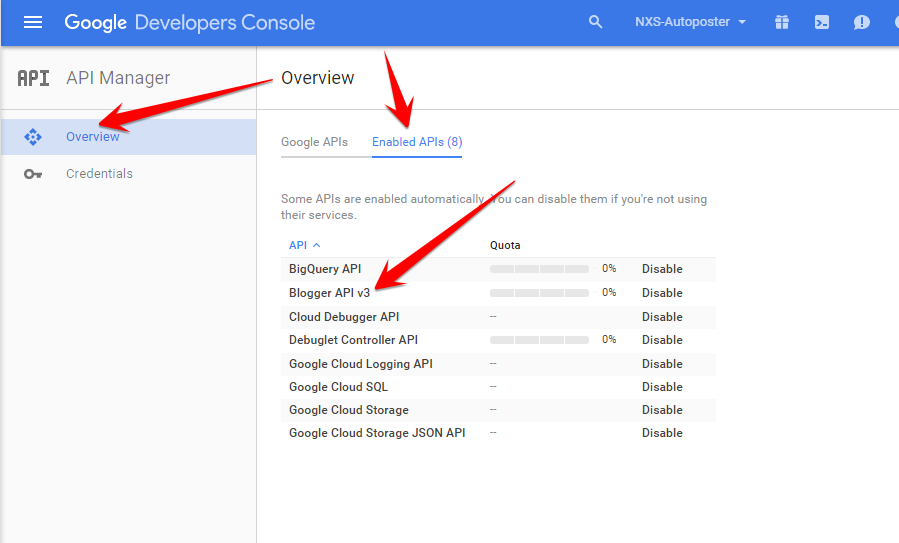Screen dimensions: 899x543
Task: Activate the Cloud Shell terminal icon
Action: [x=822, y=22]
